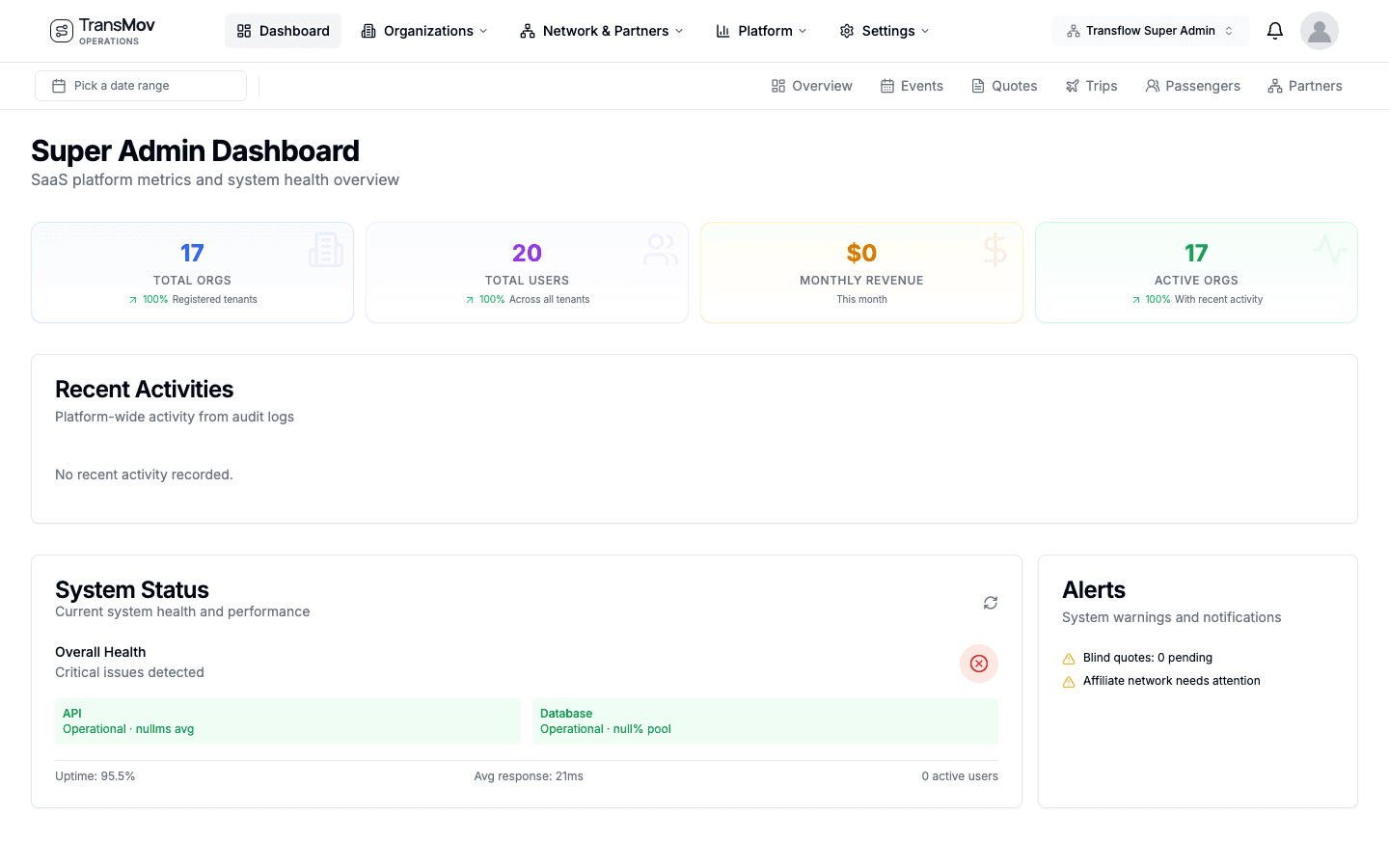Open the Network & Partners dropdown

pyautogui.click(x=601, y=30)
